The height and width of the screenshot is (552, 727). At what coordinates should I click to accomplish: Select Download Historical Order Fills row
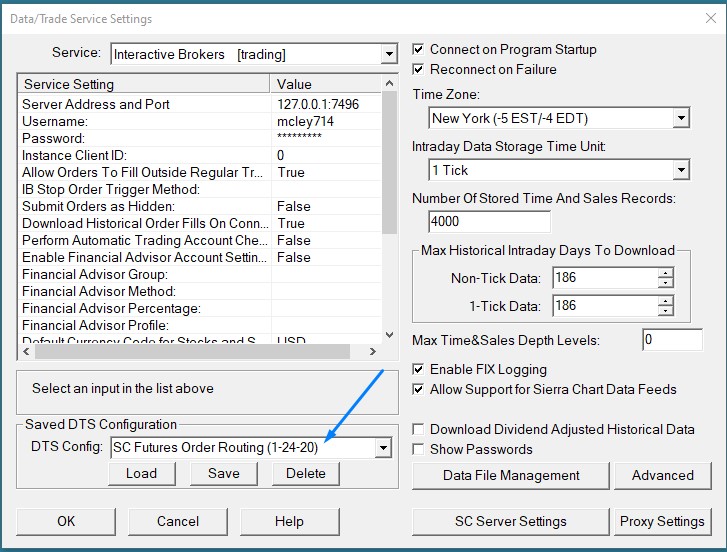tap(200, 223)
